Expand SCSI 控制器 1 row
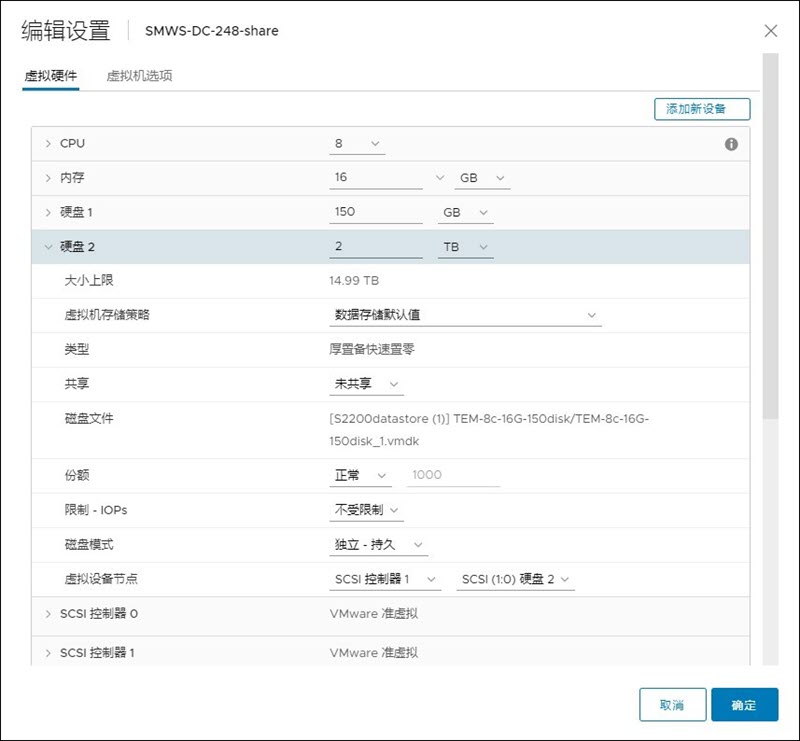The image size is (800, 741). pos(48,653)
